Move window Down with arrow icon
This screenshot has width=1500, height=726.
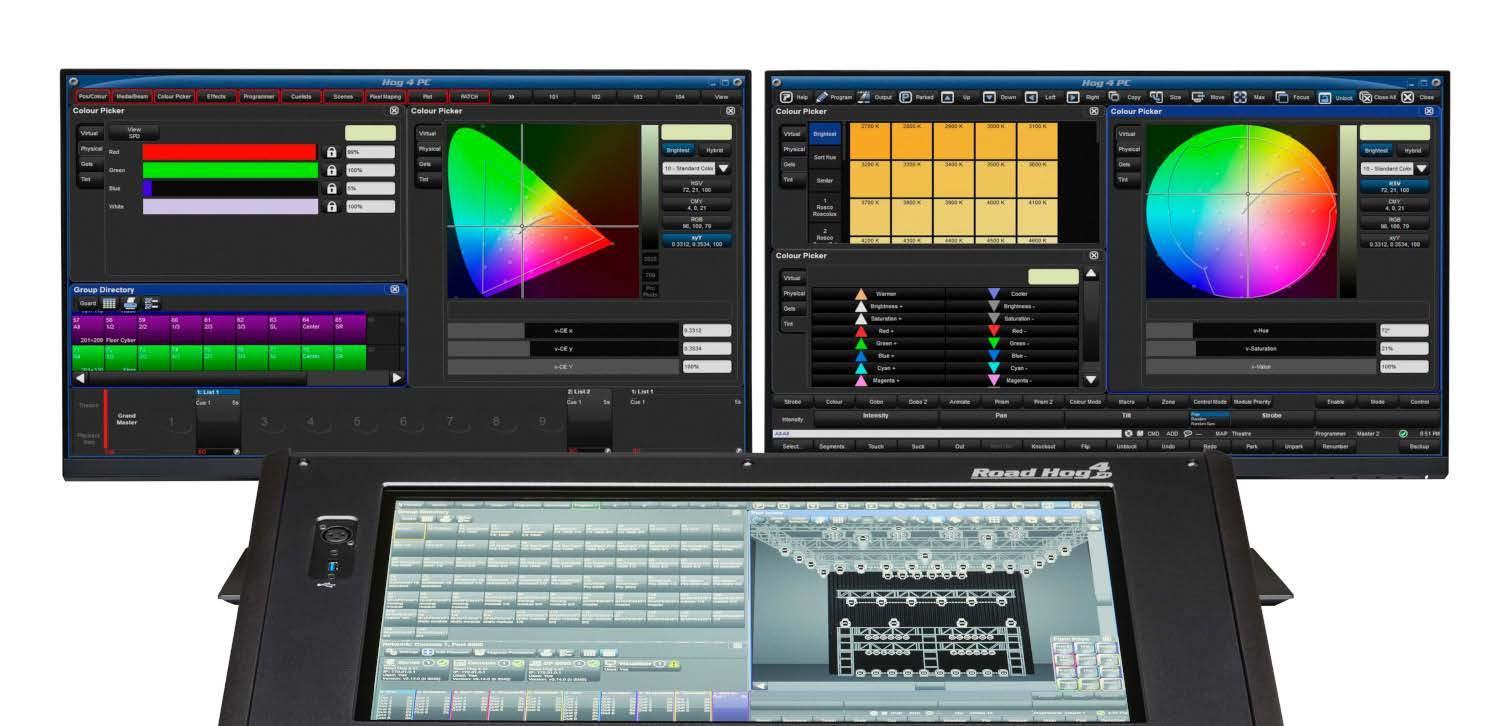point(989,97)
